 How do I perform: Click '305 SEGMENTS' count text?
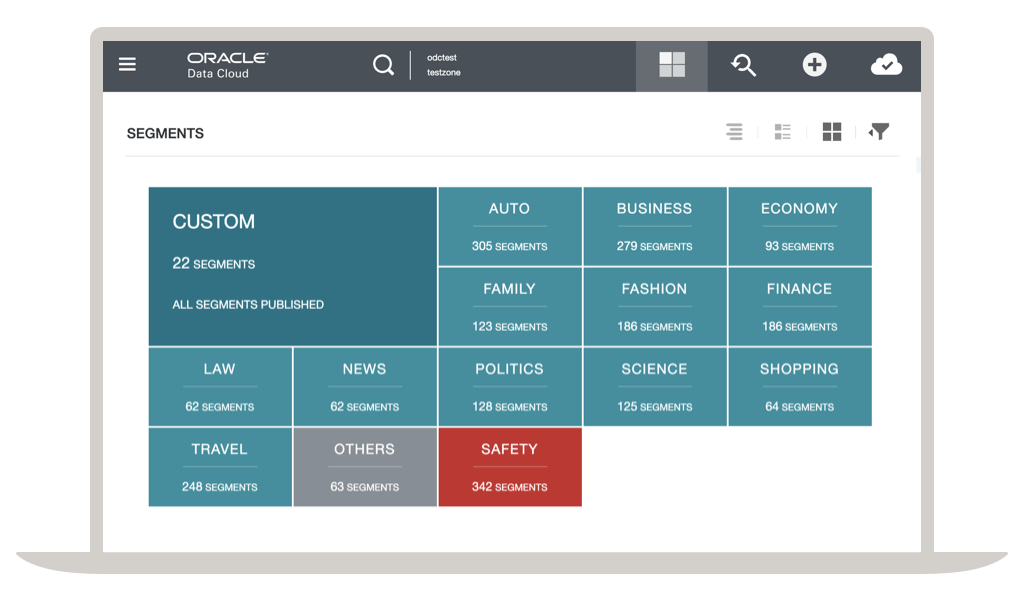coord(509,246)
